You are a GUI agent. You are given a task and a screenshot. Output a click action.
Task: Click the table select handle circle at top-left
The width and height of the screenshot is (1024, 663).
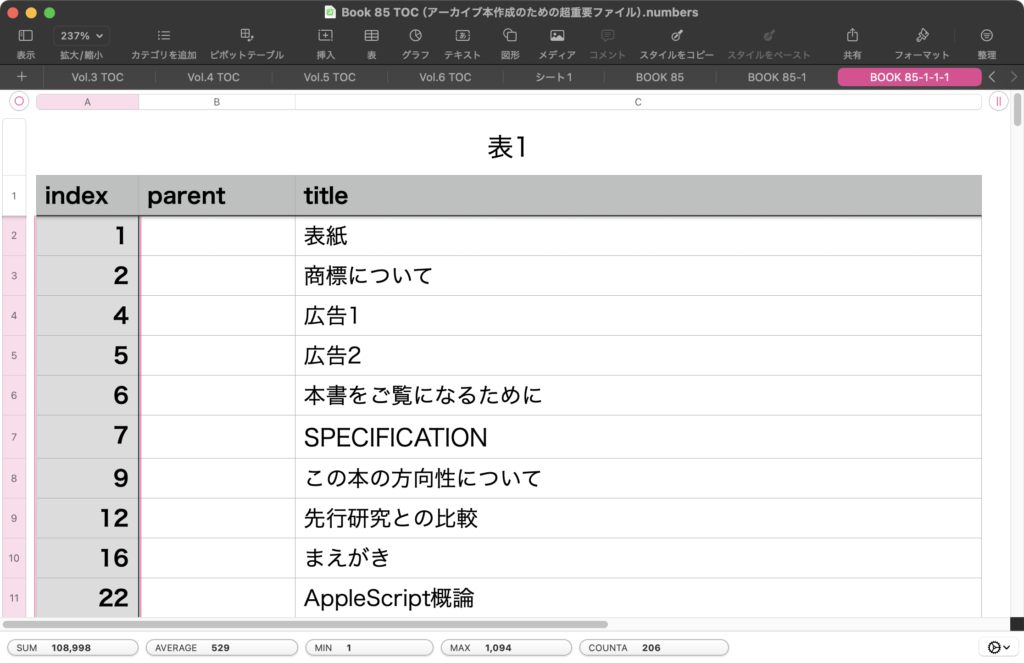(18, 101)
